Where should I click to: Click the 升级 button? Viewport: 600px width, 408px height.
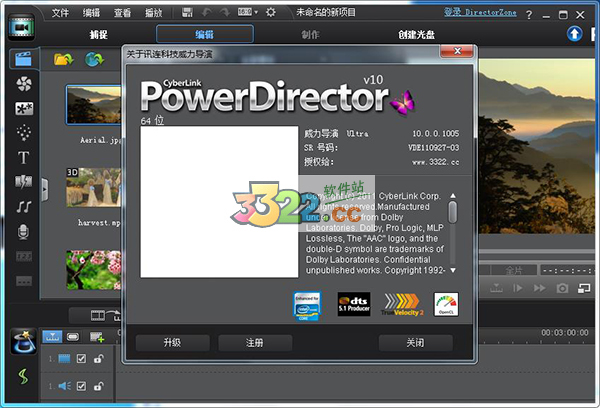pos(173,343)
